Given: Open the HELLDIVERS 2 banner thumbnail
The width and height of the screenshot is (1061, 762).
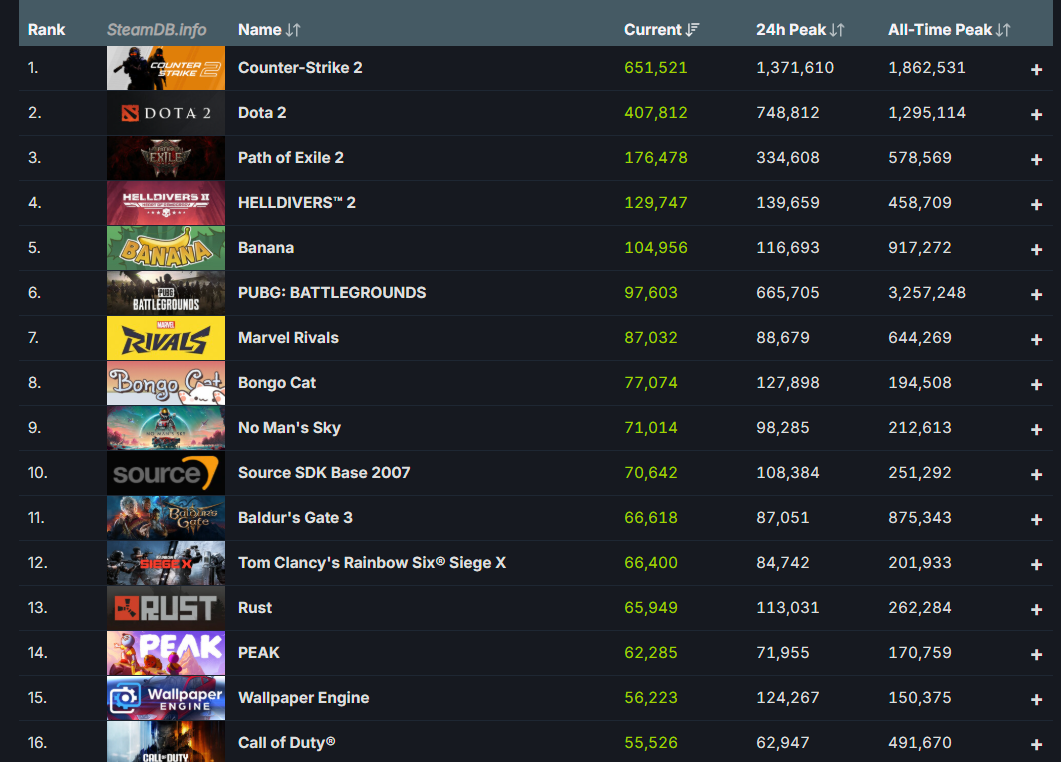Looking at the screenshot, I should pos(166,202).
